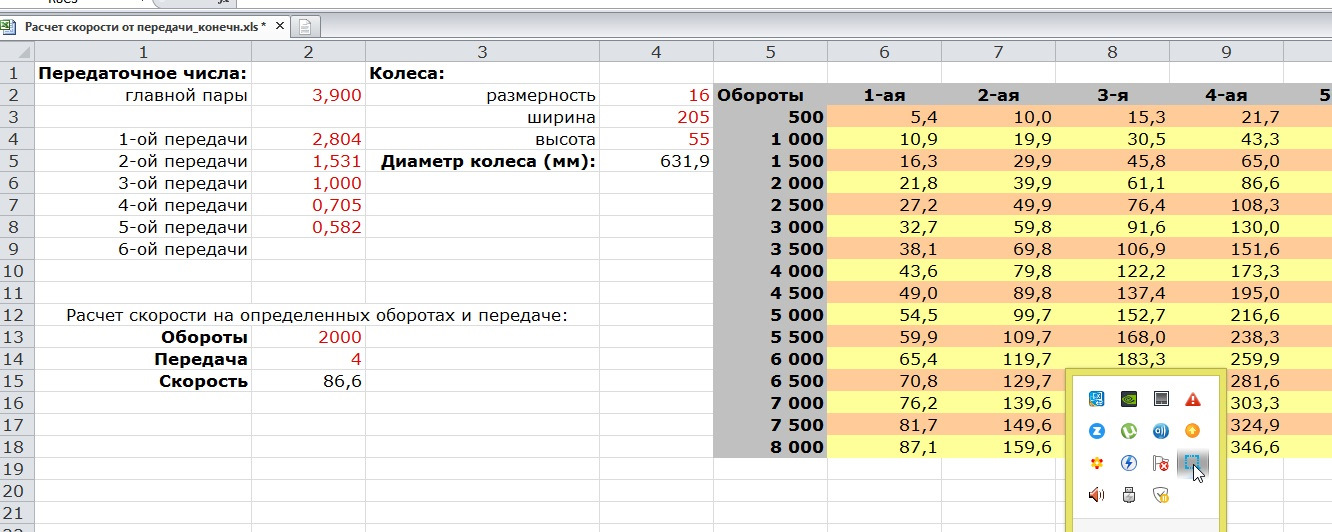
Task: Click the orange up-arrow tray icon
Action: pos(1192,431)
